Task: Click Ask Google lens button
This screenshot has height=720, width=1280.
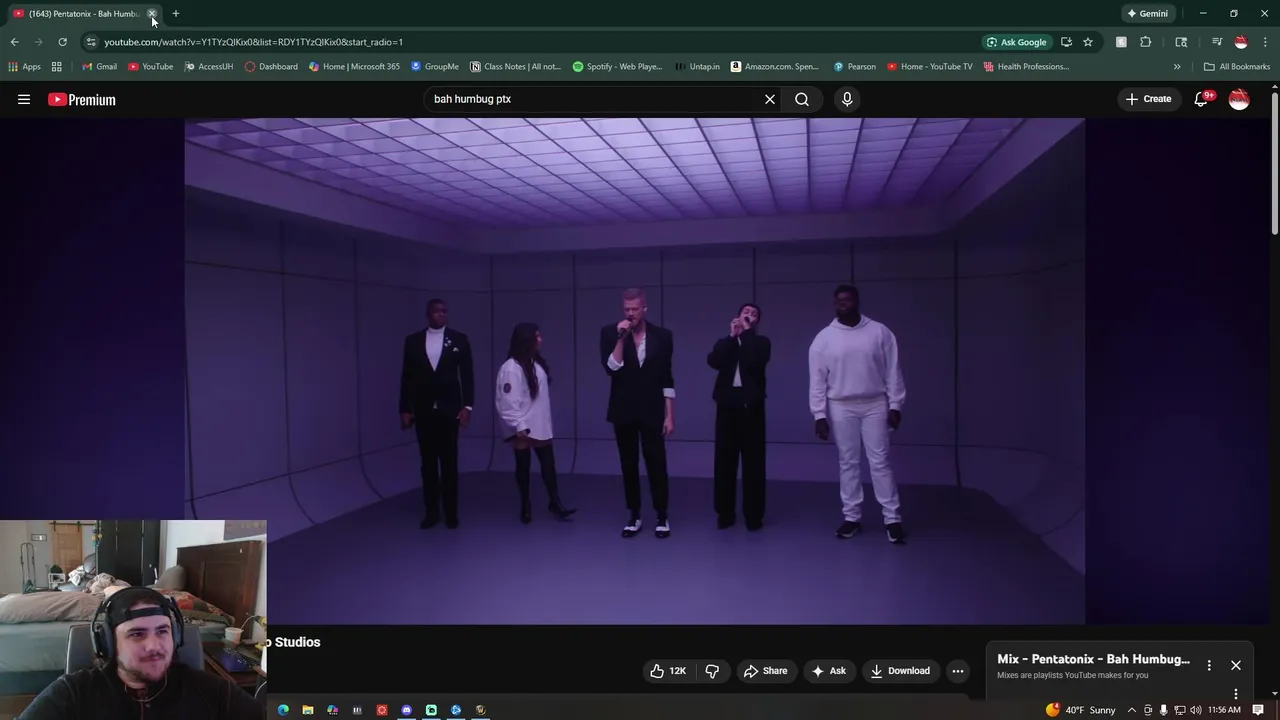Action: 1016,42
